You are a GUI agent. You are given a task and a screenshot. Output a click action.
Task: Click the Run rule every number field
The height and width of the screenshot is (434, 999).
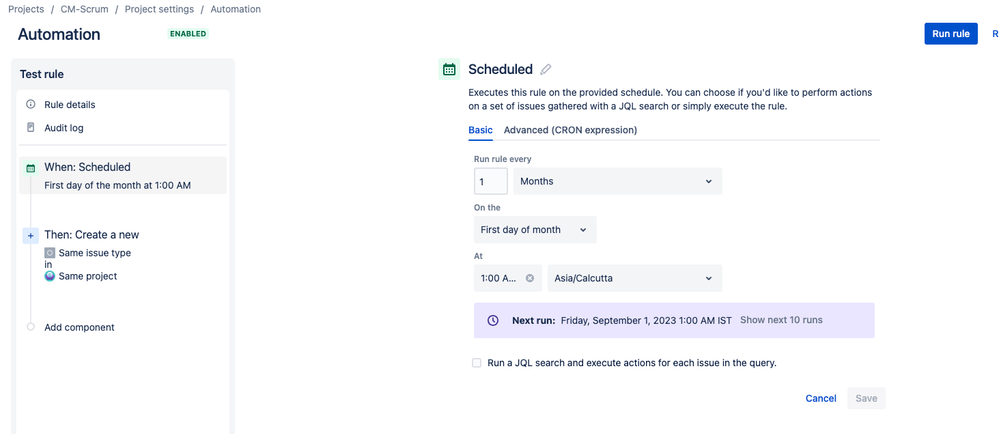pyautogui.click(x=491, y=181)
